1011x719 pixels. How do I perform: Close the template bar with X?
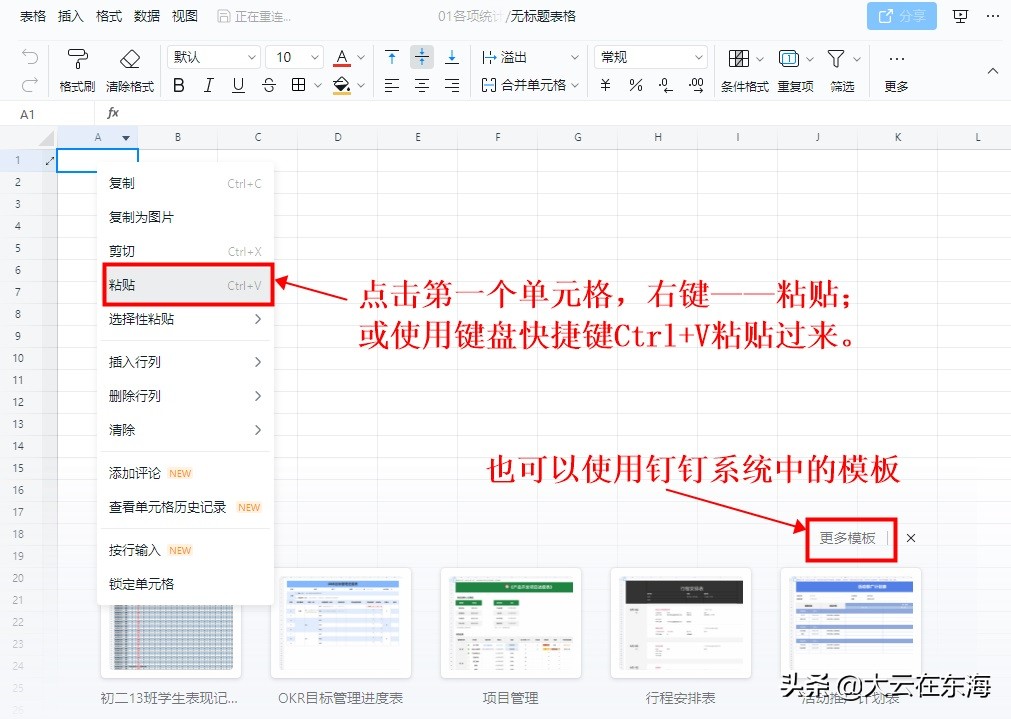click(x=910, y=538)
